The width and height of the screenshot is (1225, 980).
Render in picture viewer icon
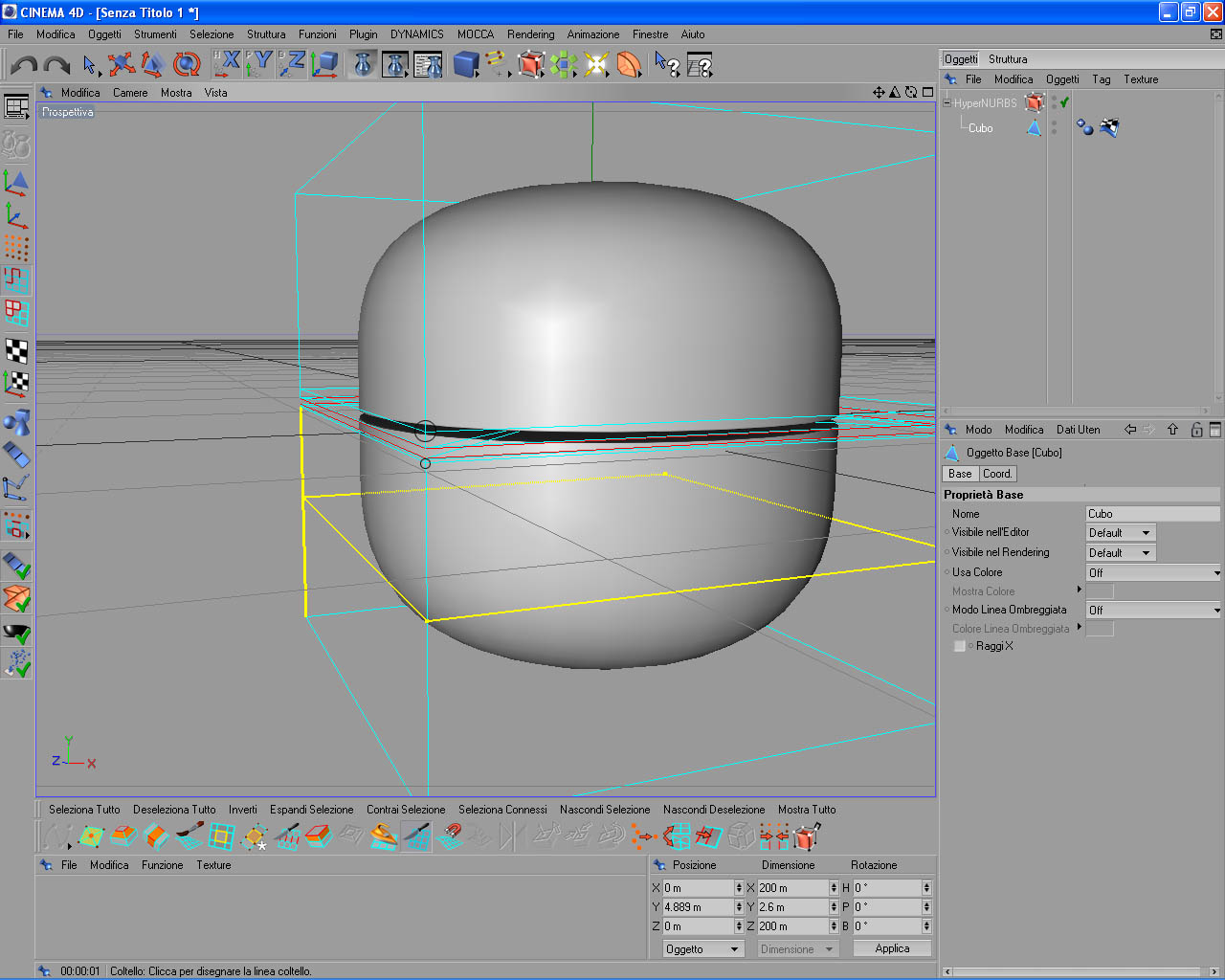(395, 65)
